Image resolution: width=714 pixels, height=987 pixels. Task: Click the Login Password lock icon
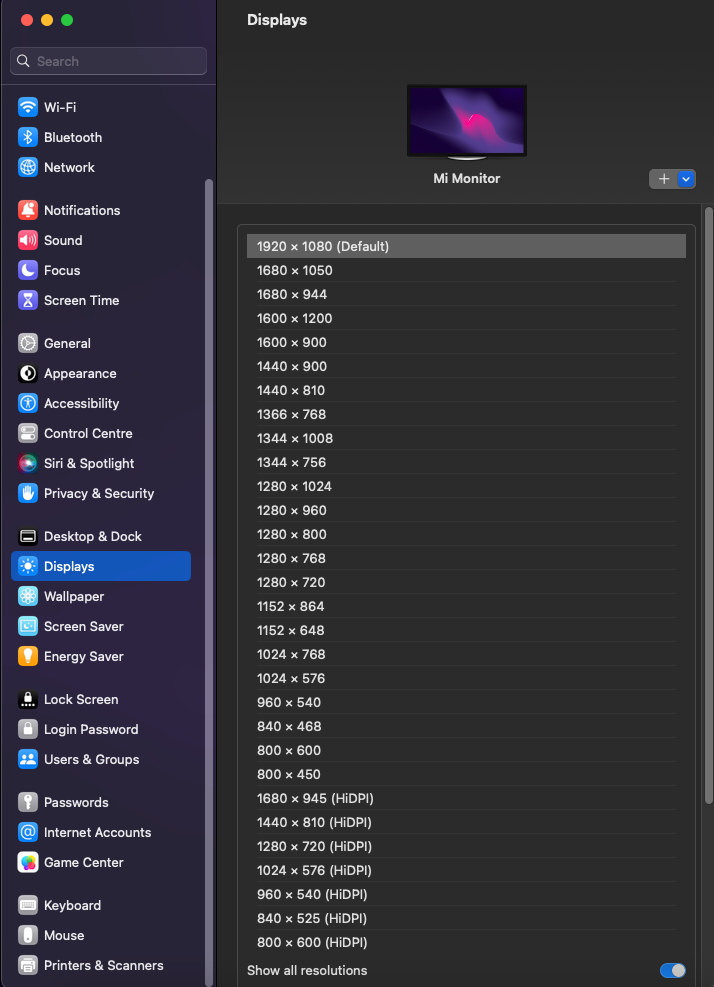click(x=28, y=730)
